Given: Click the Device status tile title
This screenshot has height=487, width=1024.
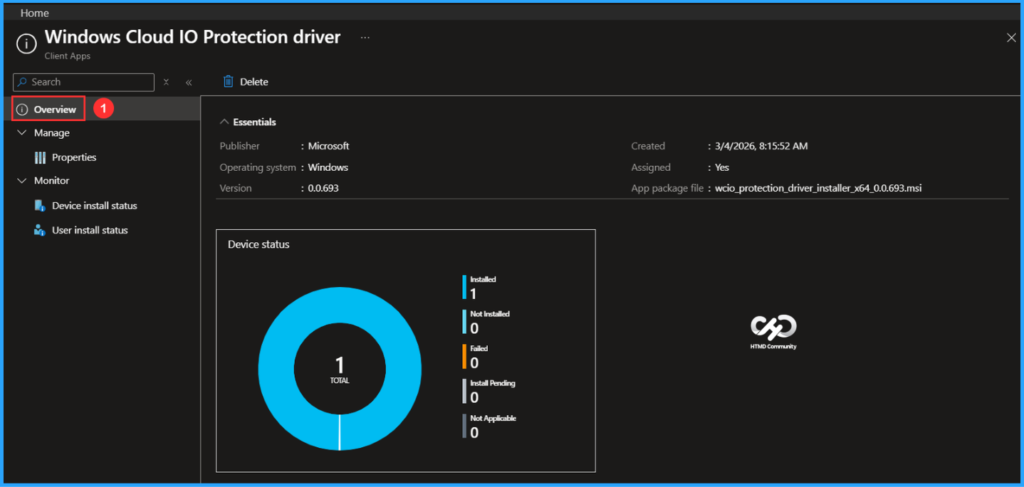Looking at the screenshot, I should 259,244.
